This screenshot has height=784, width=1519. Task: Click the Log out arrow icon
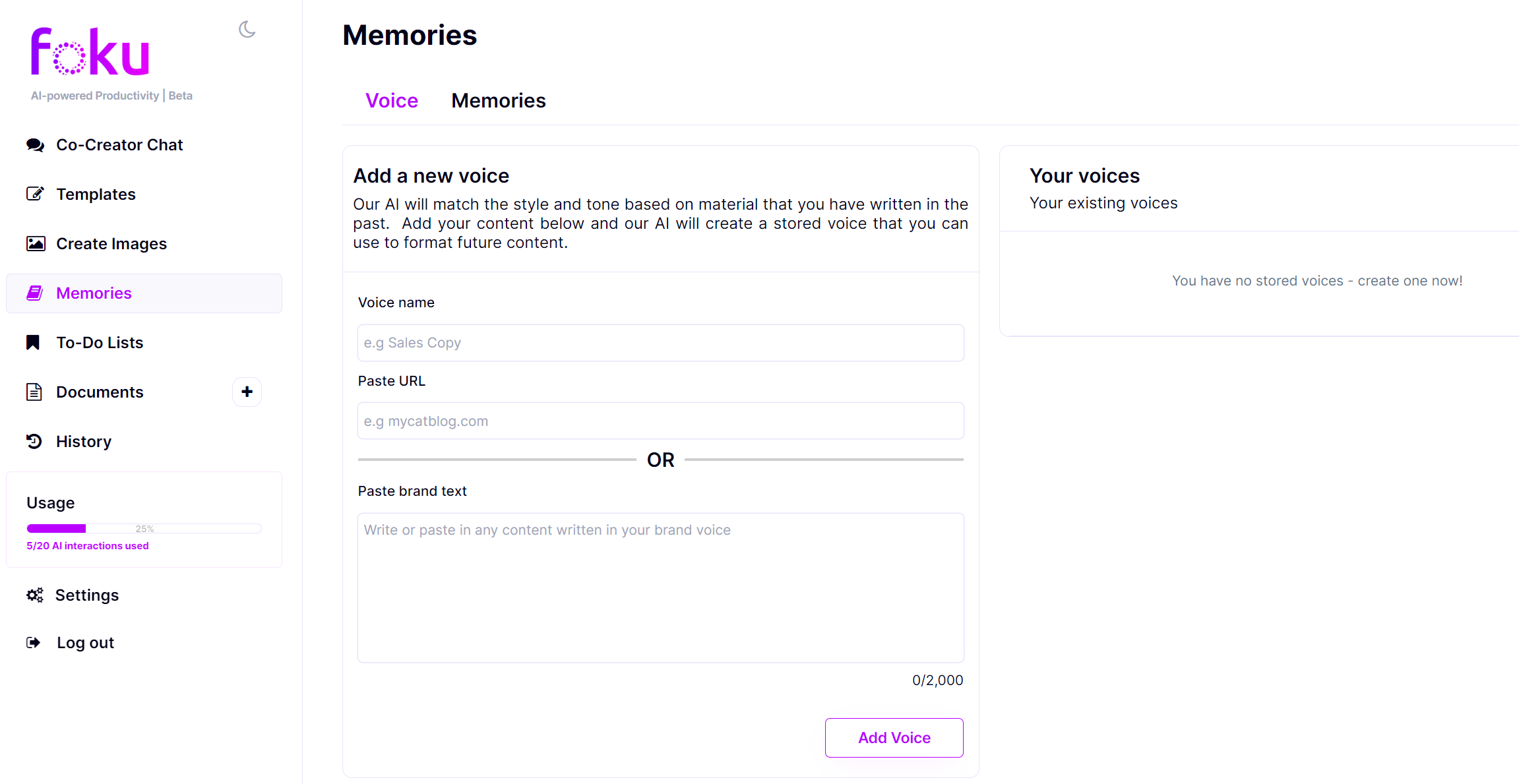pyautogui.click(x=34, y=642)
